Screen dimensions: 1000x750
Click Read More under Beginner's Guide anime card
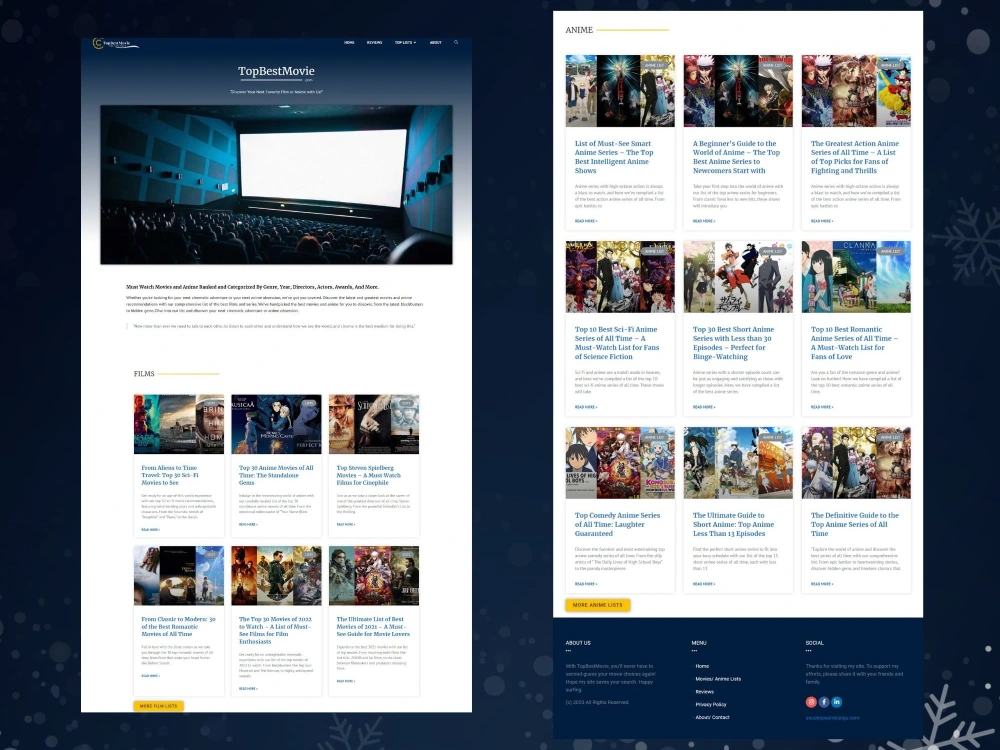click(x=704, y=221)
